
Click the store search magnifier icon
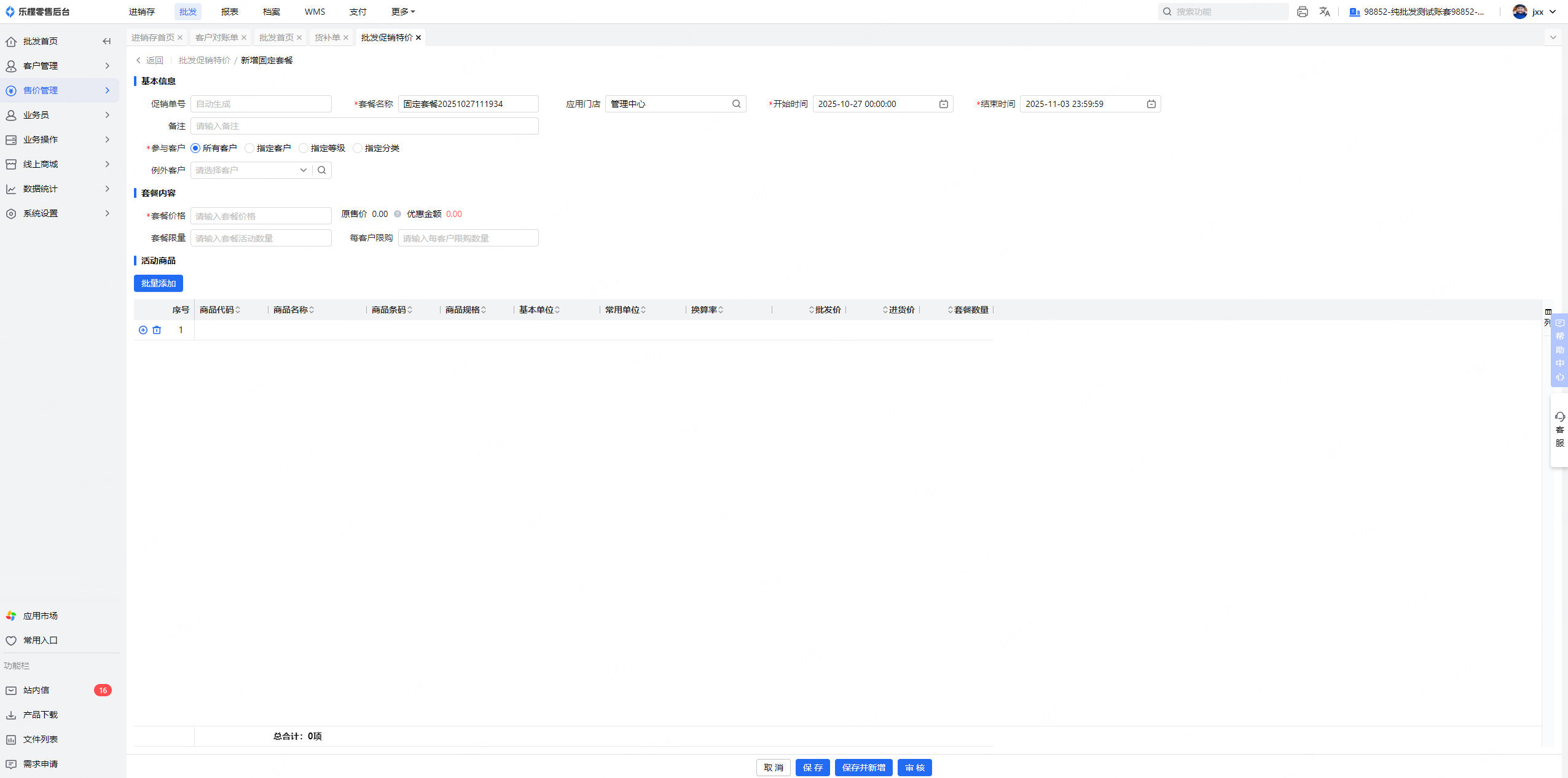[x=736, y=104]
